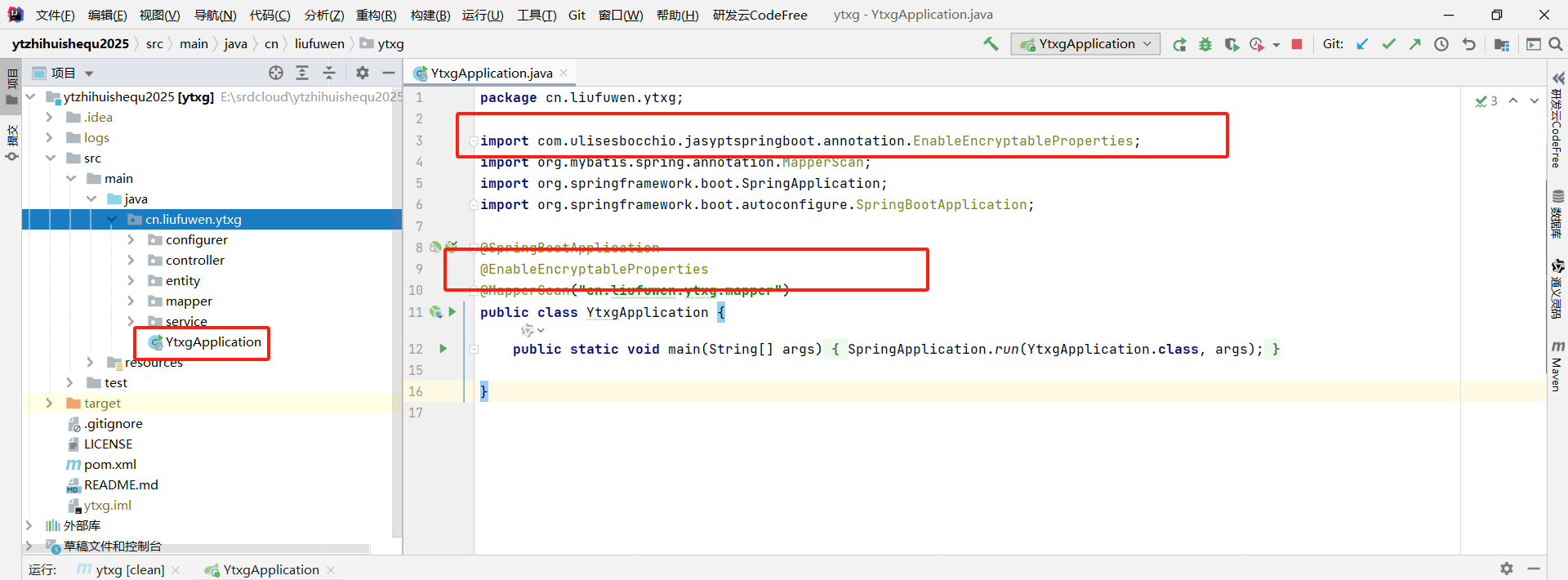This screenshot has height=580, width=1568.
Task: Expand the .idea folder
Action: pyautogui.click(x=50, y=118)
